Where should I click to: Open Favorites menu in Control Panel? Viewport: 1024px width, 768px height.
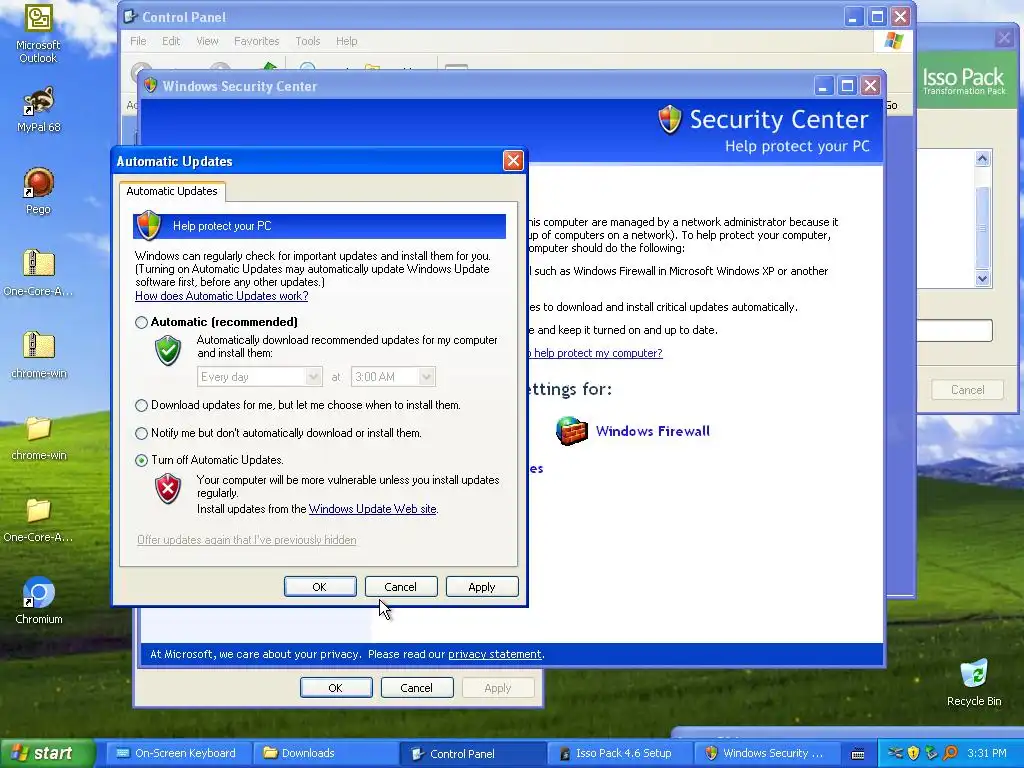point(257,41)
